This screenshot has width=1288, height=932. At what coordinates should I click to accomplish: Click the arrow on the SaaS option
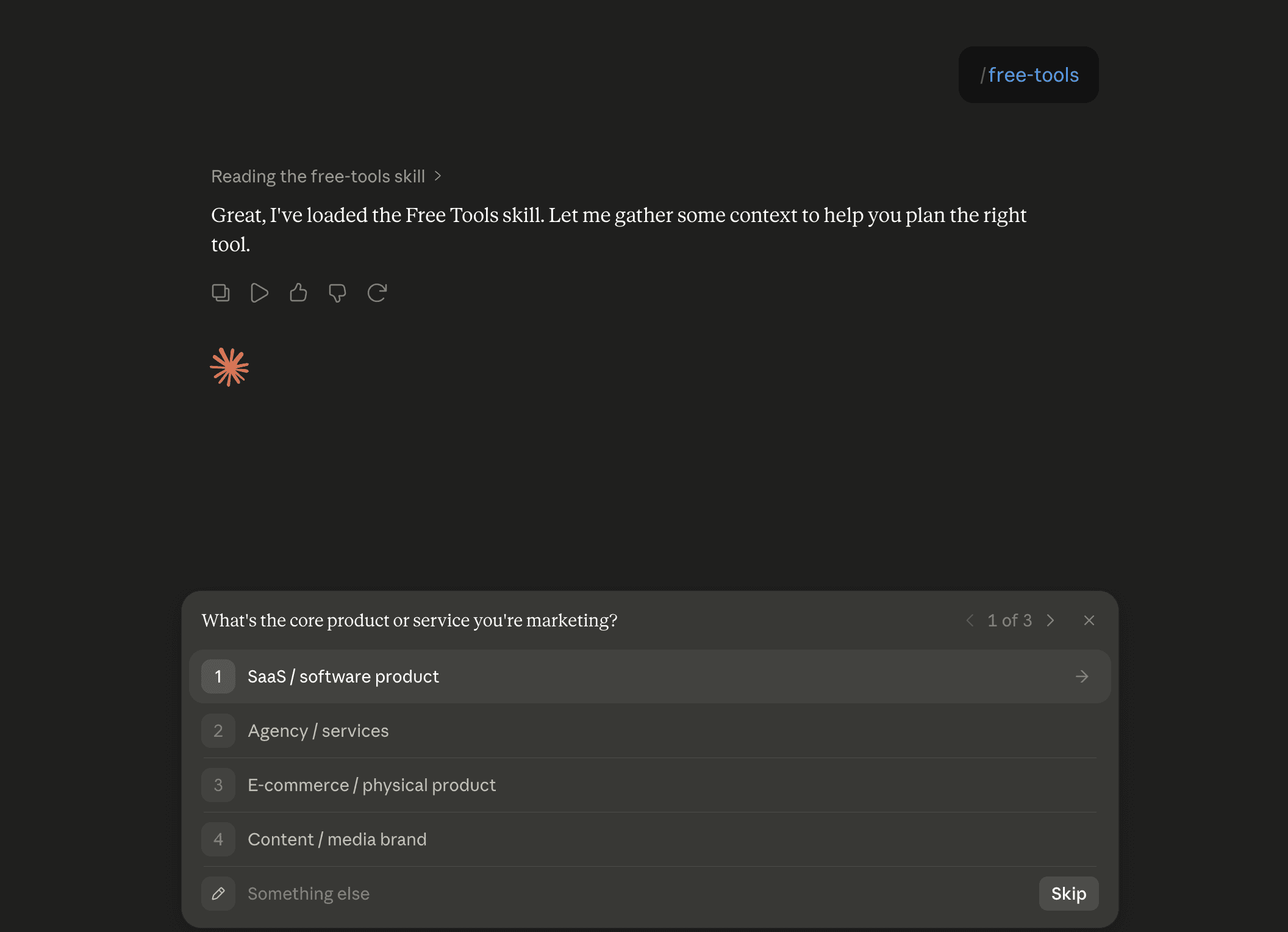pyautogui.click(x=1082, y=676)
